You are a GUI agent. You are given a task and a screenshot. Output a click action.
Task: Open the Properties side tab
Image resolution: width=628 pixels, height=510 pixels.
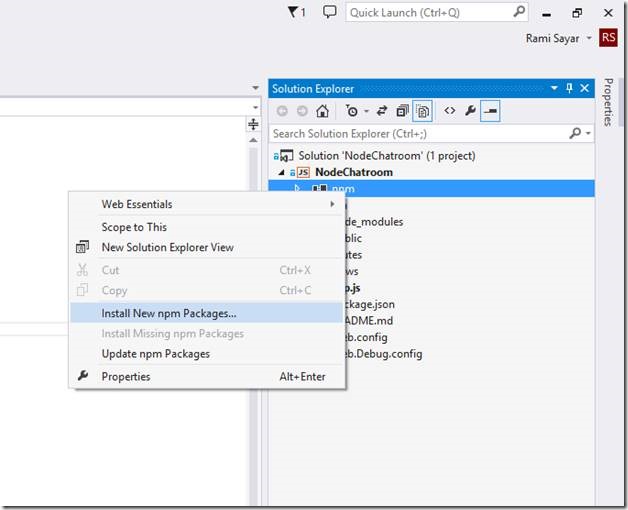[x=608, y=102]
